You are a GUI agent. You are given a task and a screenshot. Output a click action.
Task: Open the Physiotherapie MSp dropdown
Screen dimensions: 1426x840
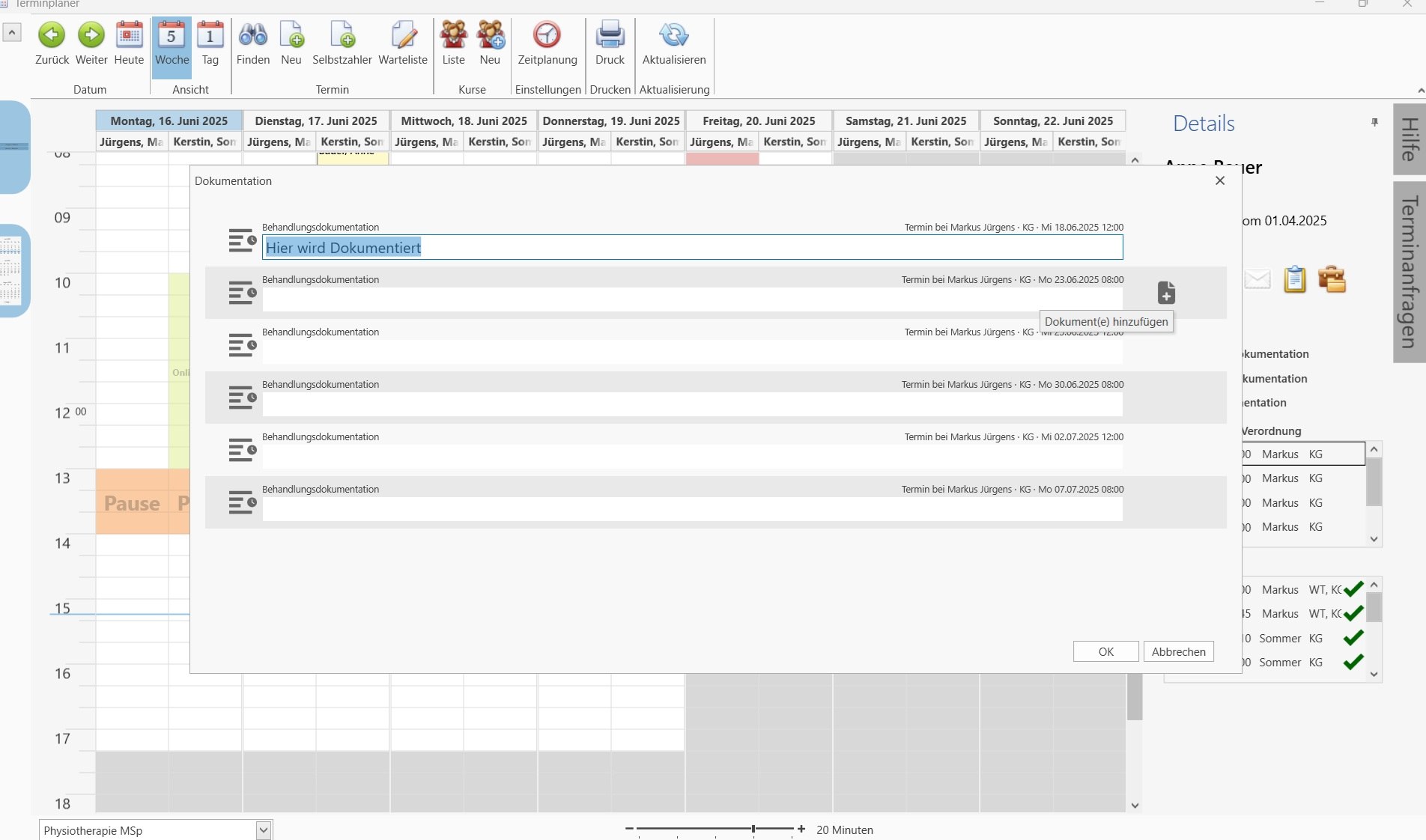[x=264, y=830]
